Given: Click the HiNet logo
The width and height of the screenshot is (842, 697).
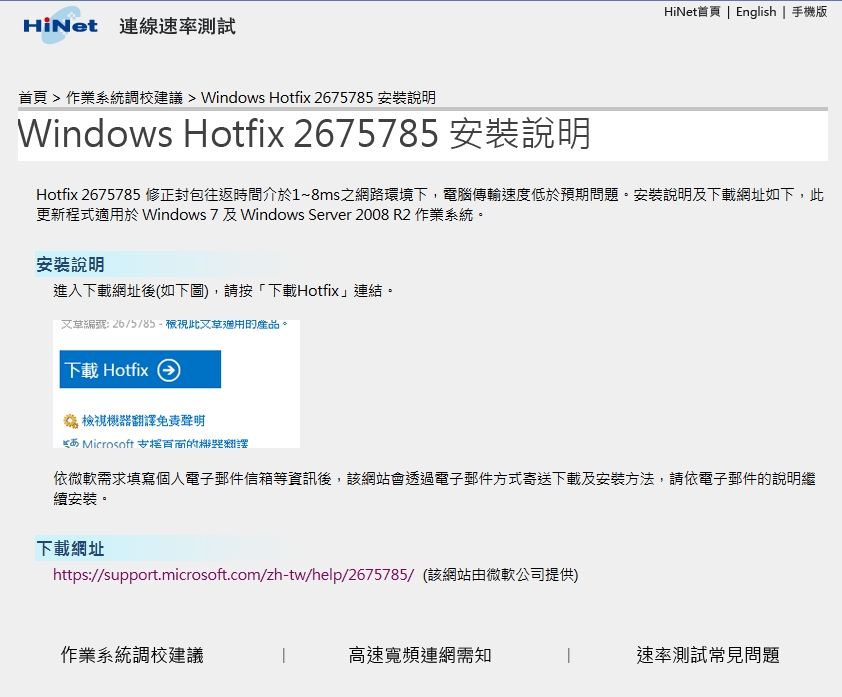Looking at the screenshot, I should point(60,25).
